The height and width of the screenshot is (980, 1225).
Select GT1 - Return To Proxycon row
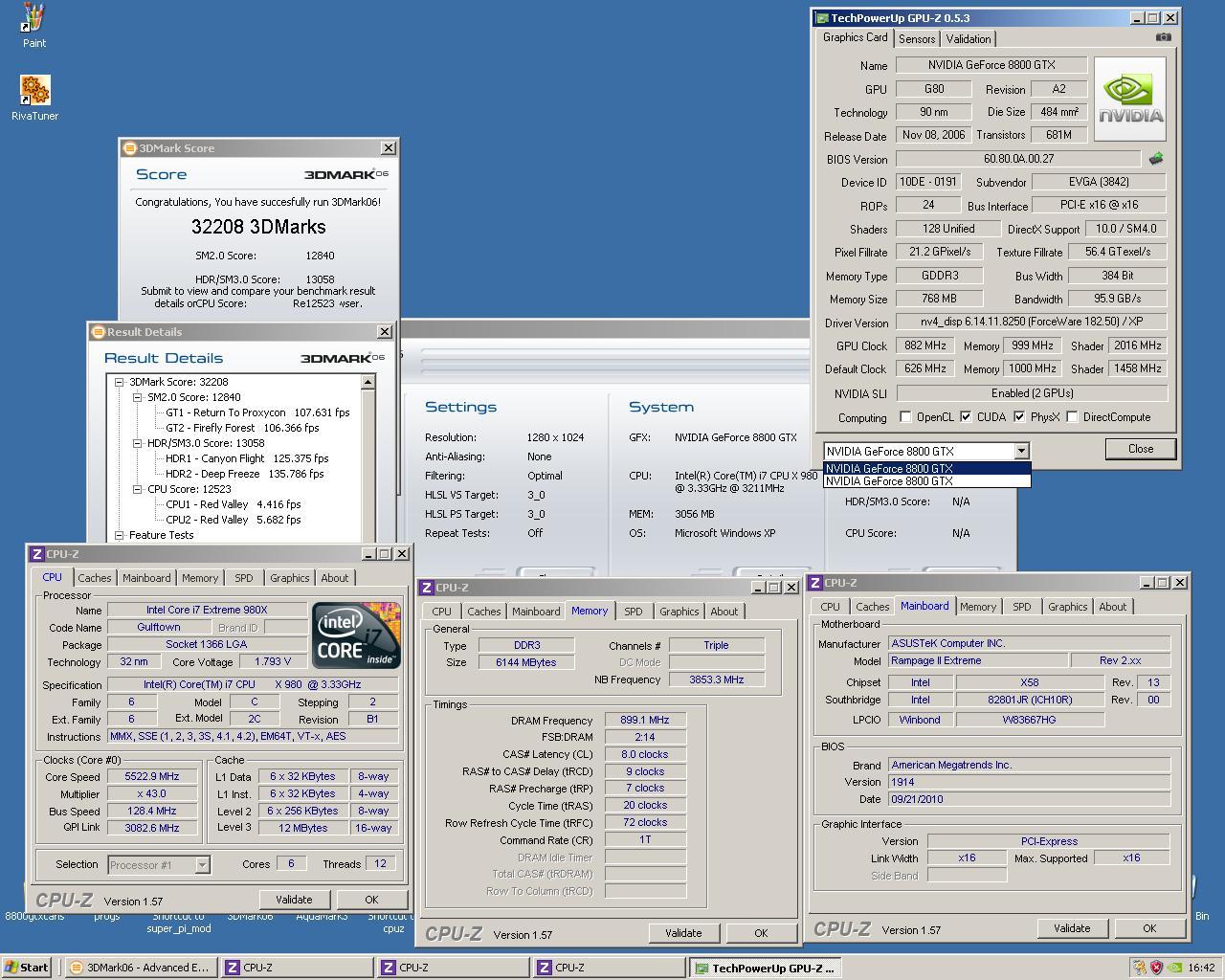pyautogui.click(x=257, y=412)
